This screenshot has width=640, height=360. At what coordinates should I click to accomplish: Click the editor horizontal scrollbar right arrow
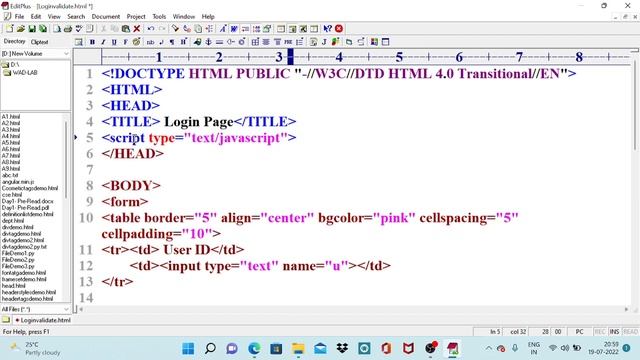click(x=626, y=309)
